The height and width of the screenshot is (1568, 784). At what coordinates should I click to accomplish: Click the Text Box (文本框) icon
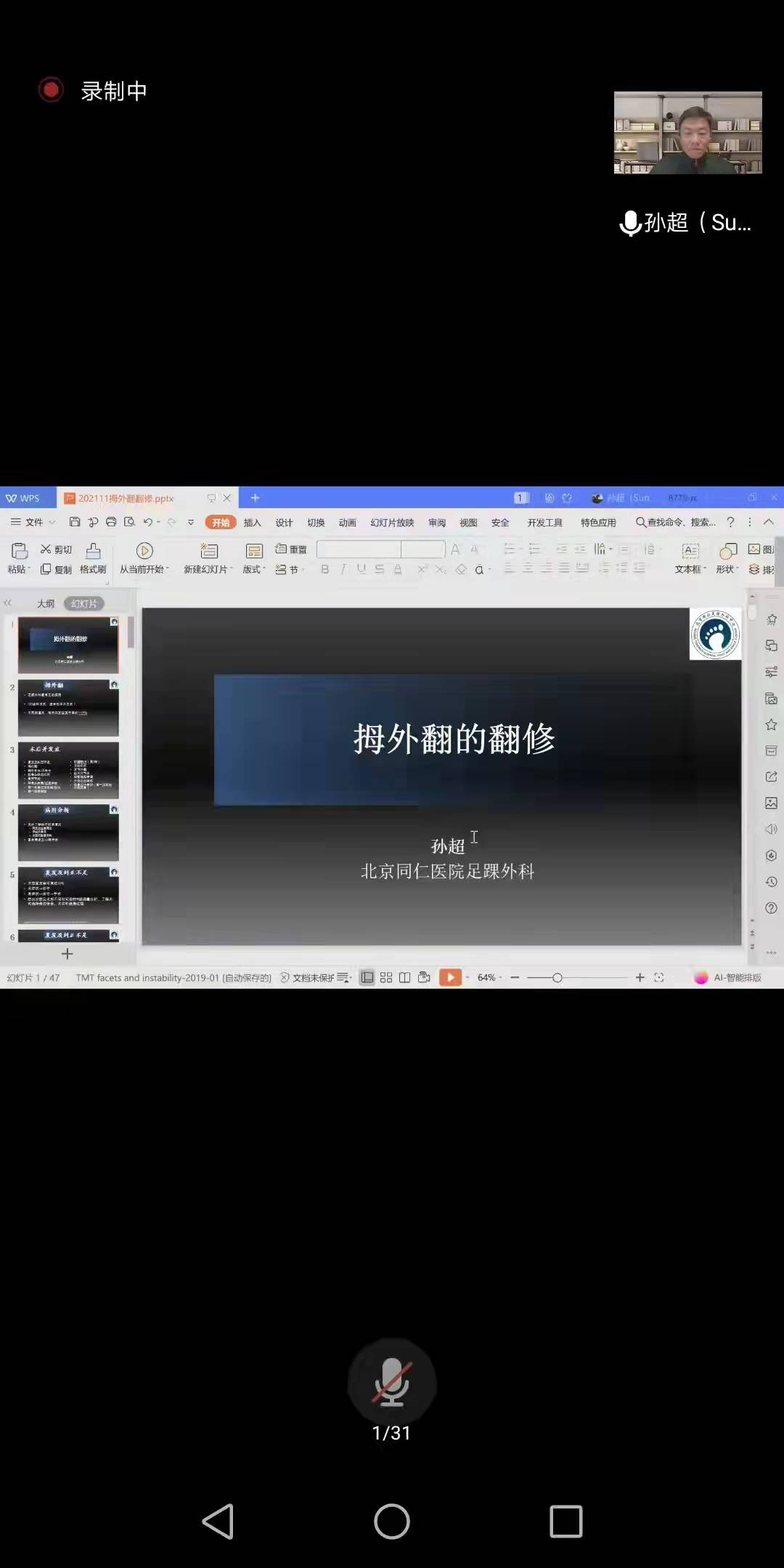pos(690,551)
